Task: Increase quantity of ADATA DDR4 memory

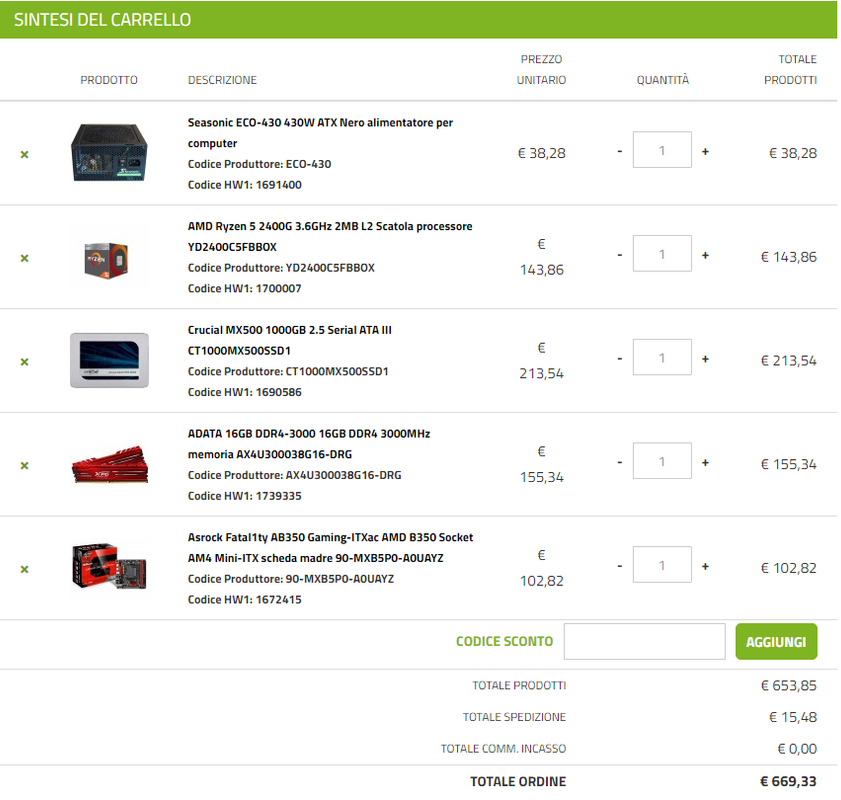Action: [x=705, y=462]
